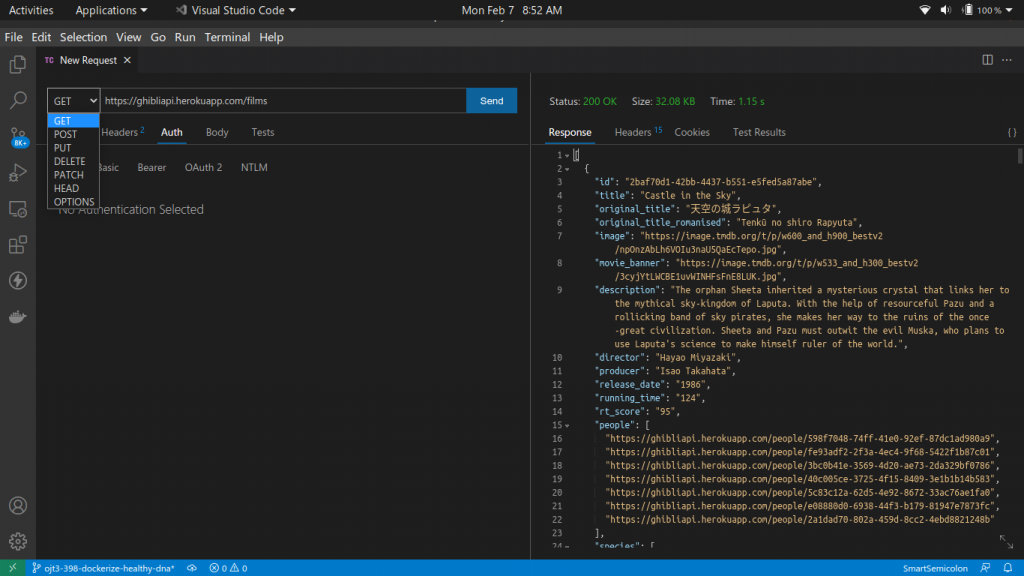Open Remote Explorer view icon

point(18,209)
